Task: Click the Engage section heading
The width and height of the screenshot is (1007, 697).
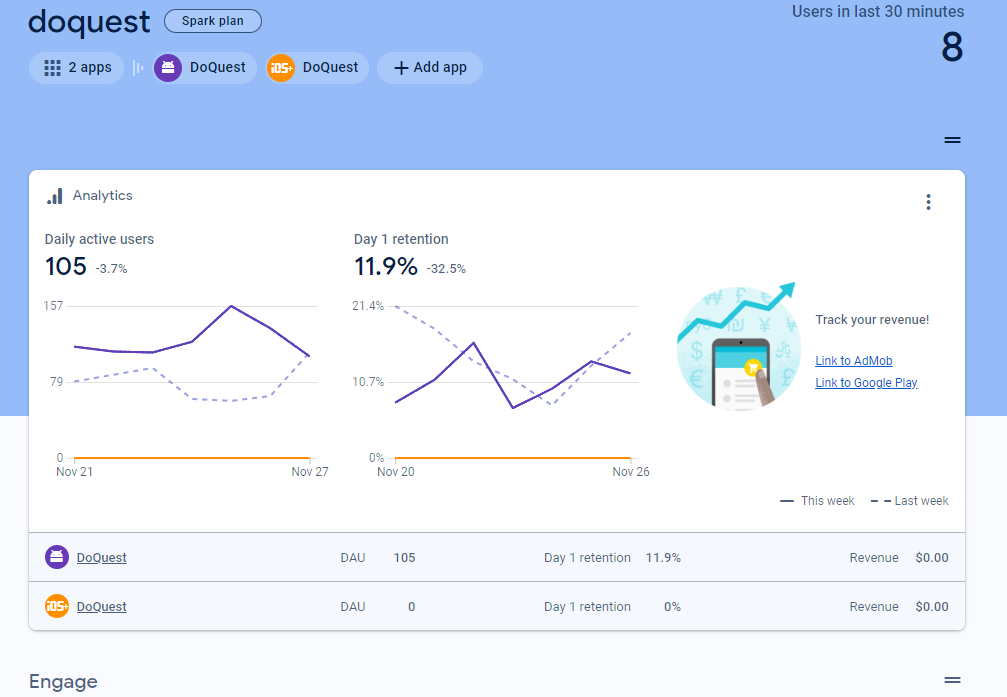Action: point(64,681)
